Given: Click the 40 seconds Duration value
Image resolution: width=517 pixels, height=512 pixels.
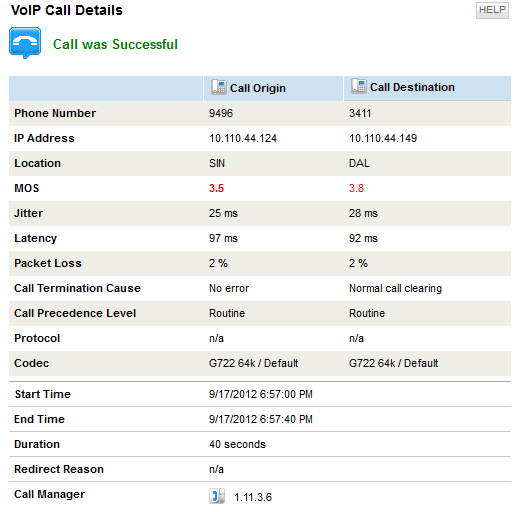Looking at the screenshot, I should pyautogui.click(x=237, y=444).
